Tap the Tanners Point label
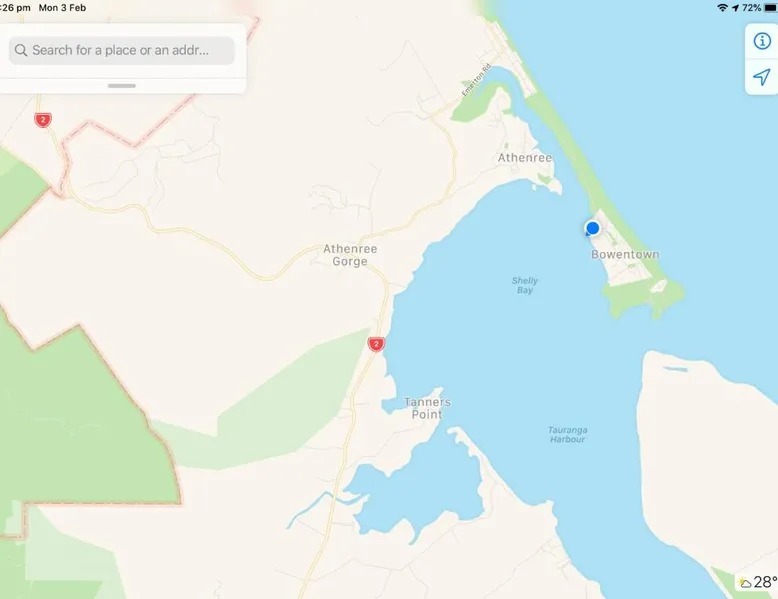Image resolution: width=778 pixels, height=599 pixels. (427, 408)
